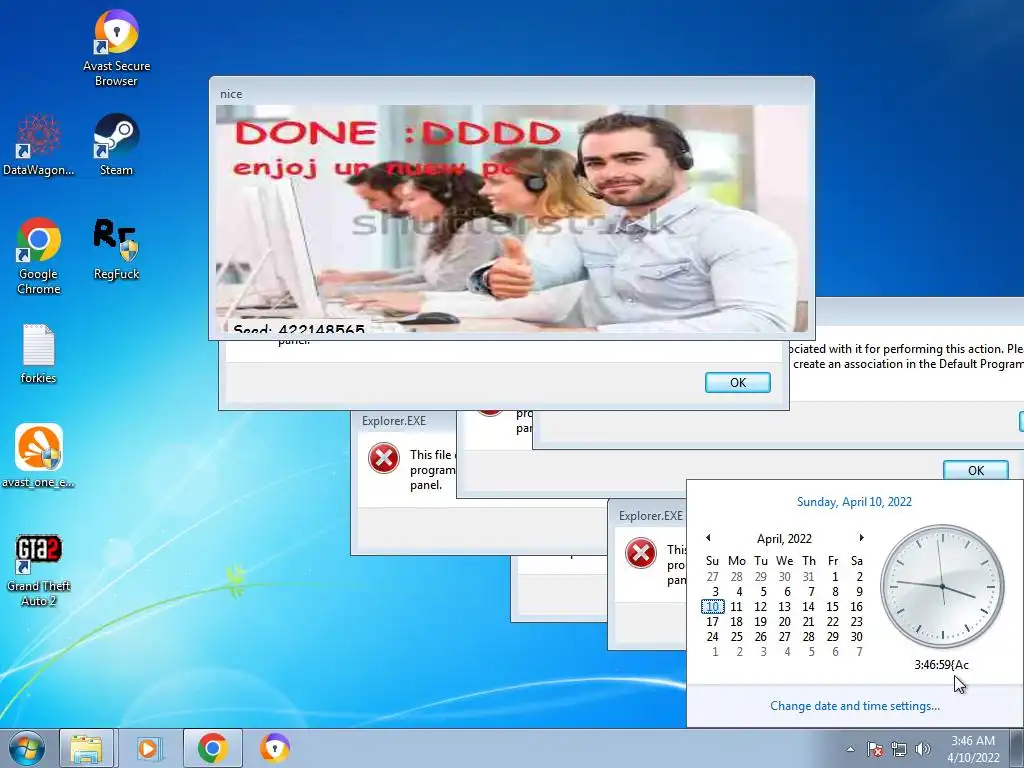This screenshot has height=768, width=1024.
Task: Click the red error icon in left Explorer.EXE dialog
Action: click(x=383, y=458)
